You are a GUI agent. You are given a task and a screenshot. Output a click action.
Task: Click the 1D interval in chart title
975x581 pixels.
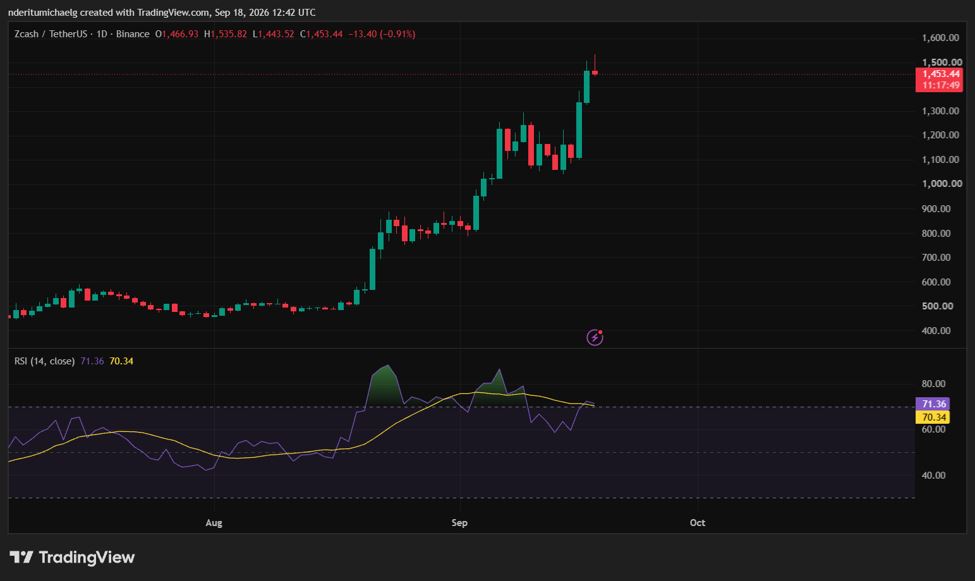click(102, 34)
